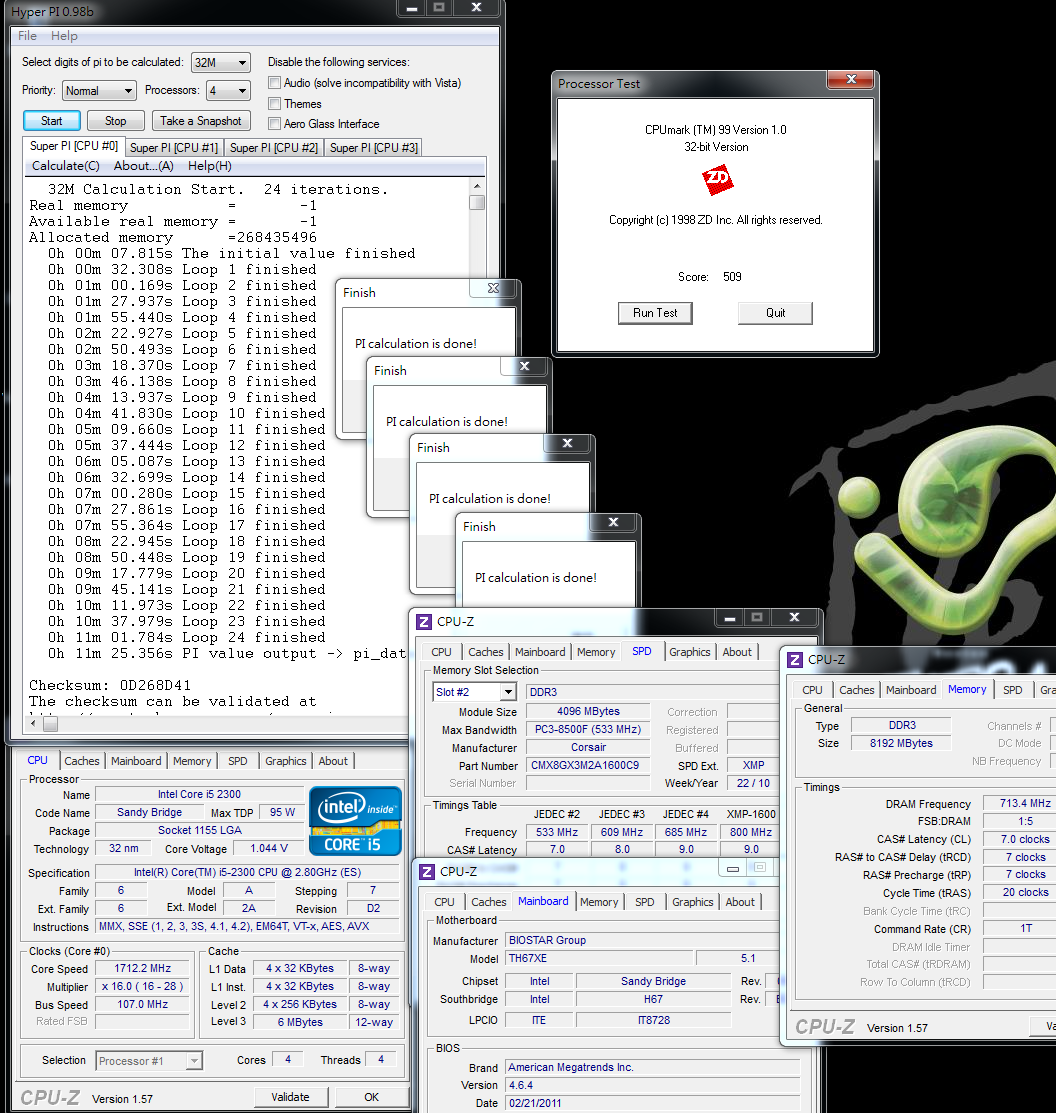Click the CPU-Z icon in Mainboard window title

[x=427, y=872]
